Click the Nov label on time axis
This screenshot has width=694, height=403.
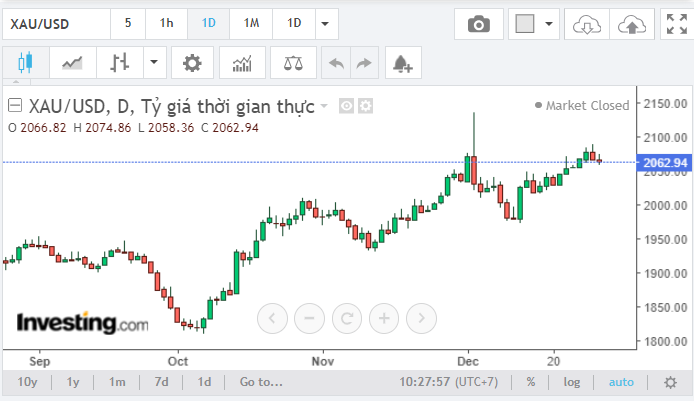click(x=323, y=361)
